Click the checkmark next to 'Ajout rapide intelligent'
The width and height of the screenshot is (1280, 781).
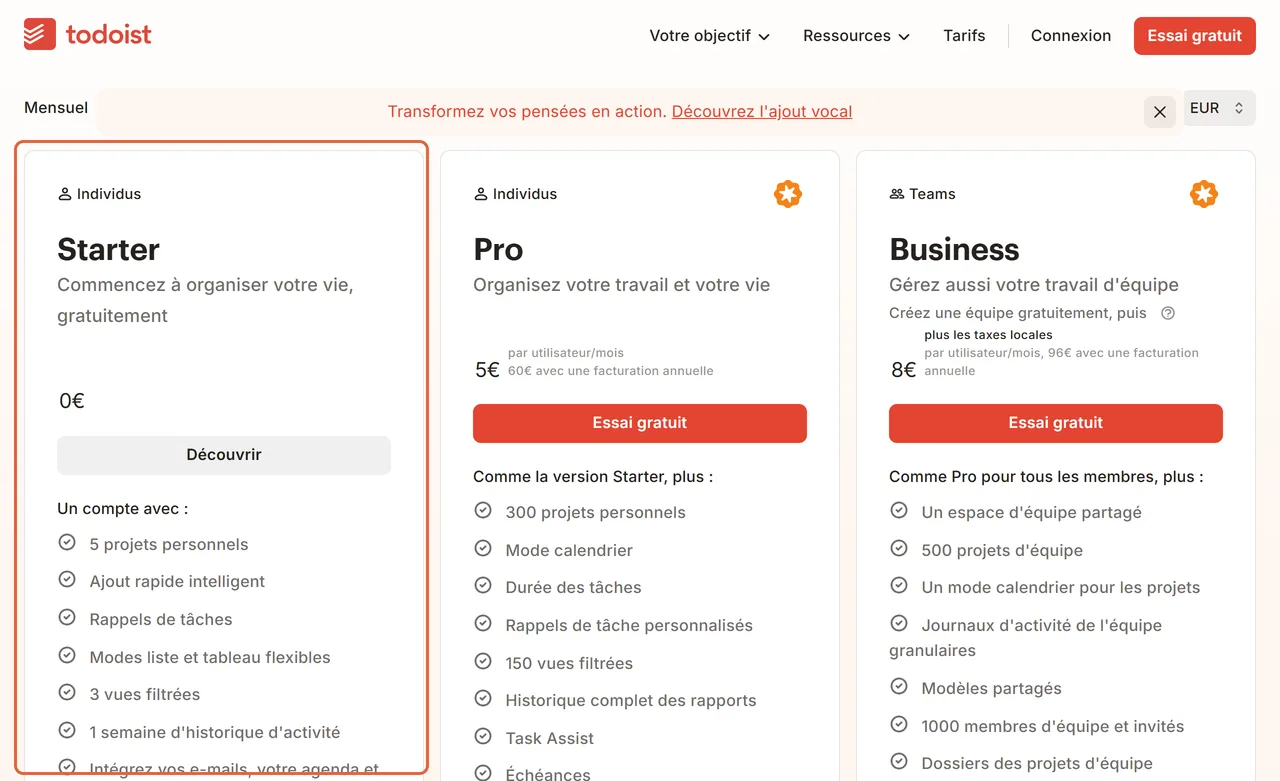[67, 580]
